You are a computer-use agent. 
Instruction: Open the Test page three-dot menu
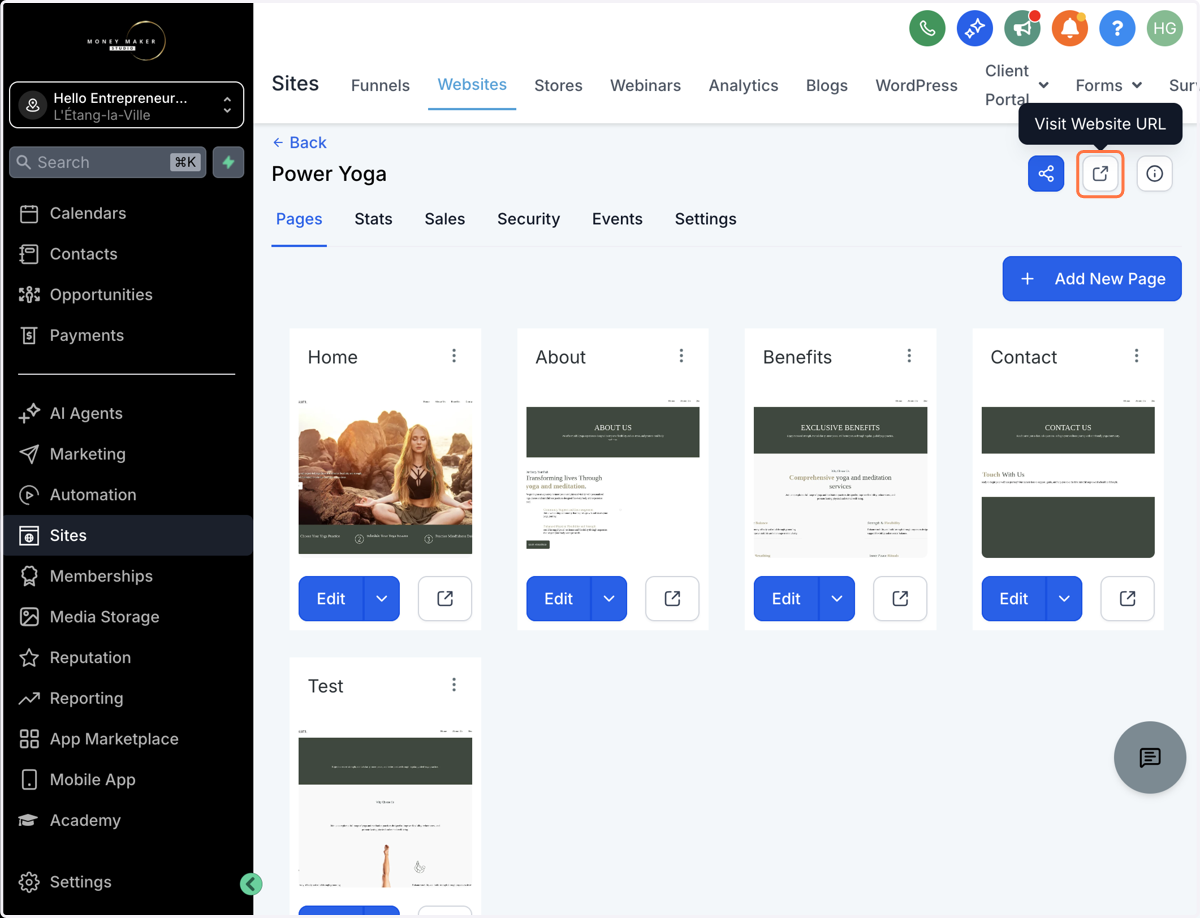454,685
